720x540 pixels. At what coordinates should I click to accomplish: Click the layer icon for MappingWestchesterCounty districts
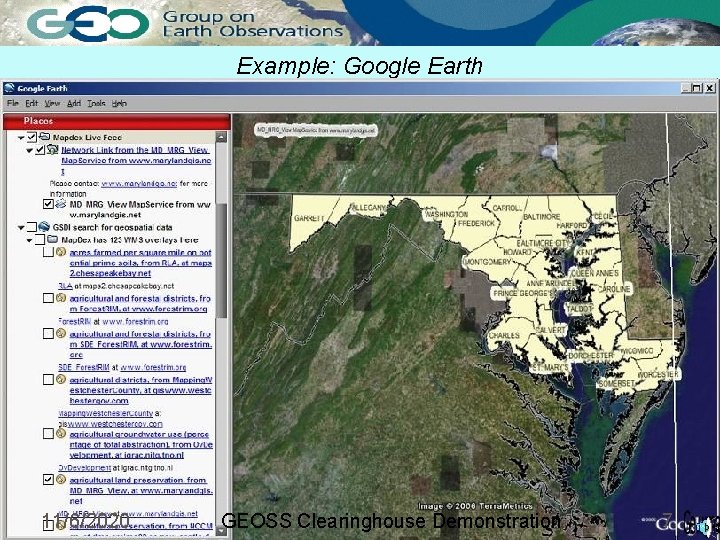(x=61, y=379)
